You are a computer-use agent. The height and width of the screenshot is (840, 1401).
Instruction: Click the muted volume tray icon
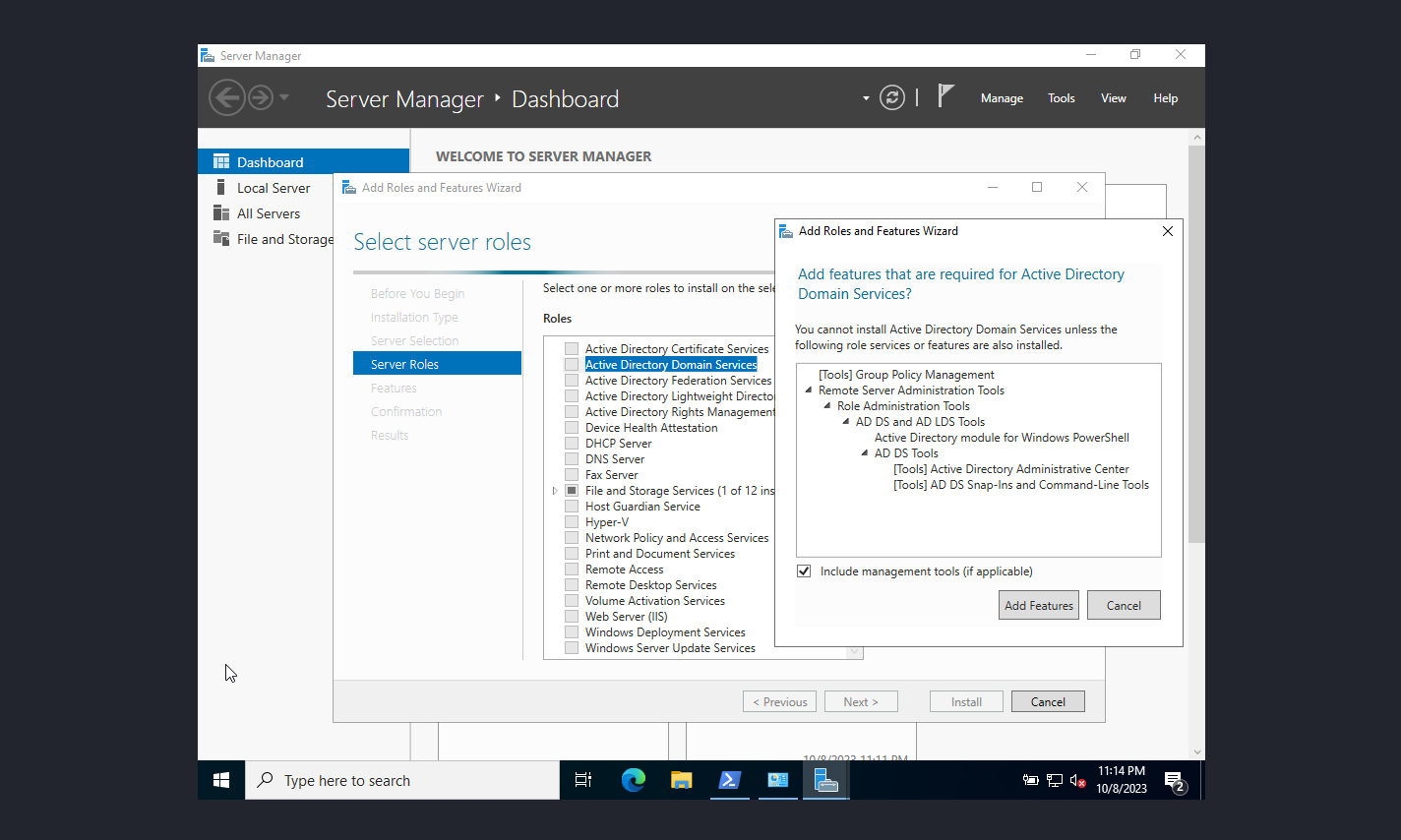pos(1078,780)
